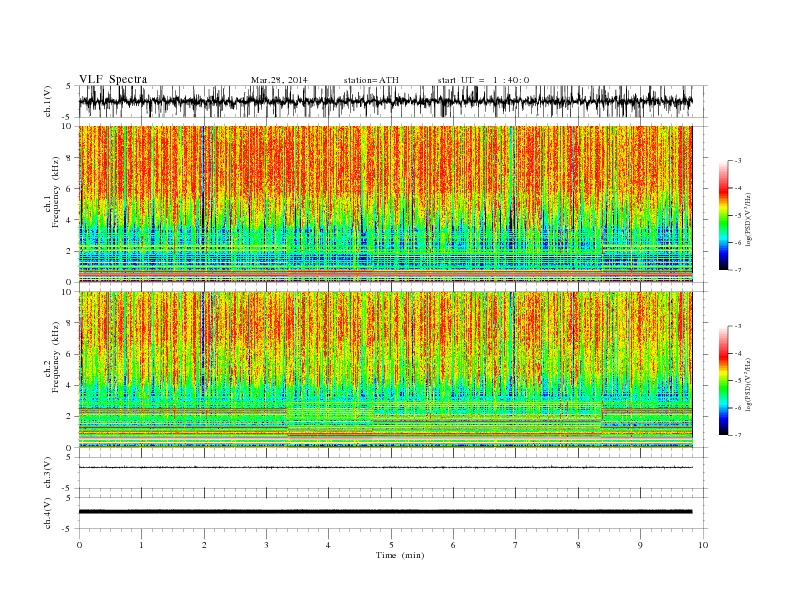
Task: Click tick label 2 on the Time axis
Action: tap(204, 545)
